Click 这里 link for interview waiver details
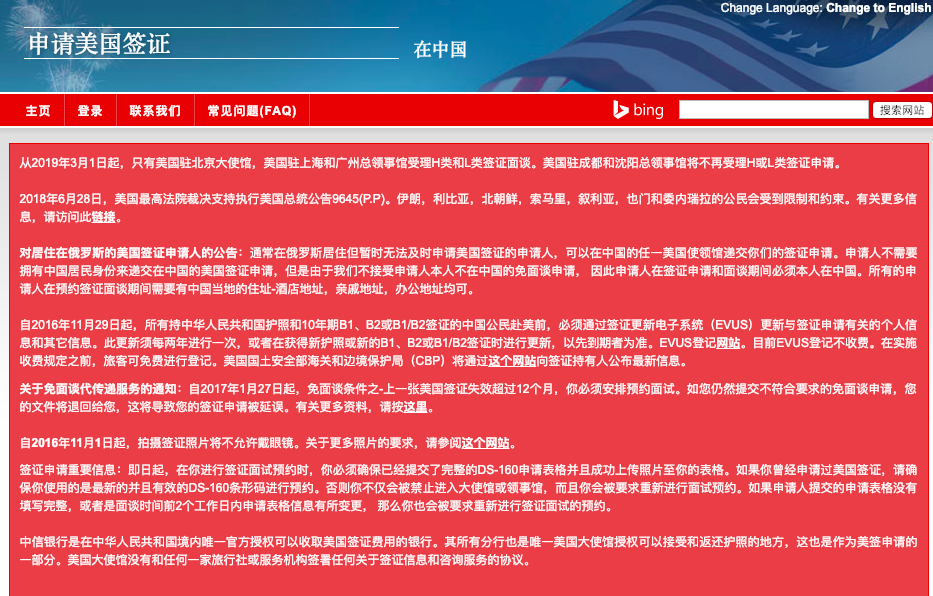This screenshot has width=933, height=596. (x=415, y=407)
